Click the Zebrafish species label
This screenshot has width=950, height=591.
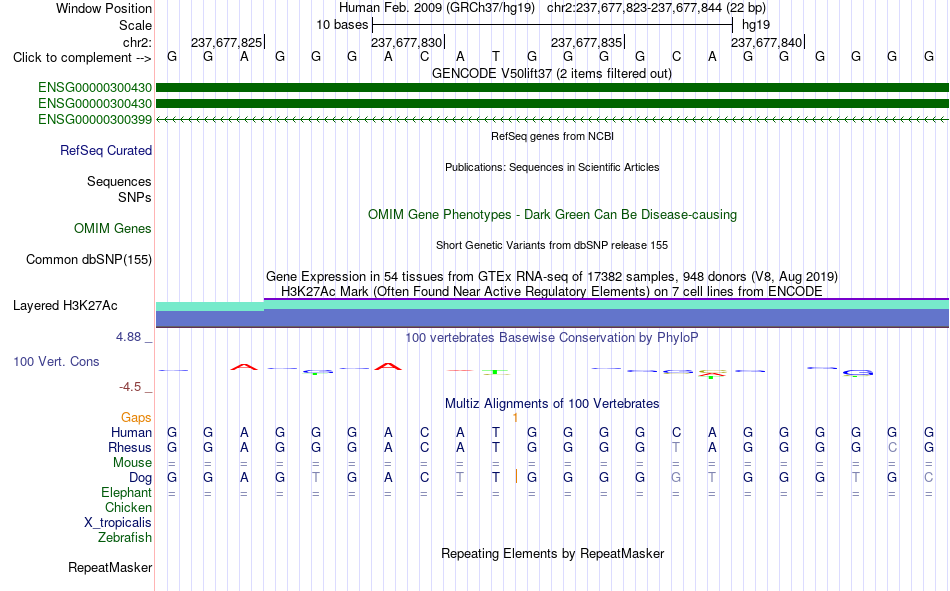pos(125,537)
